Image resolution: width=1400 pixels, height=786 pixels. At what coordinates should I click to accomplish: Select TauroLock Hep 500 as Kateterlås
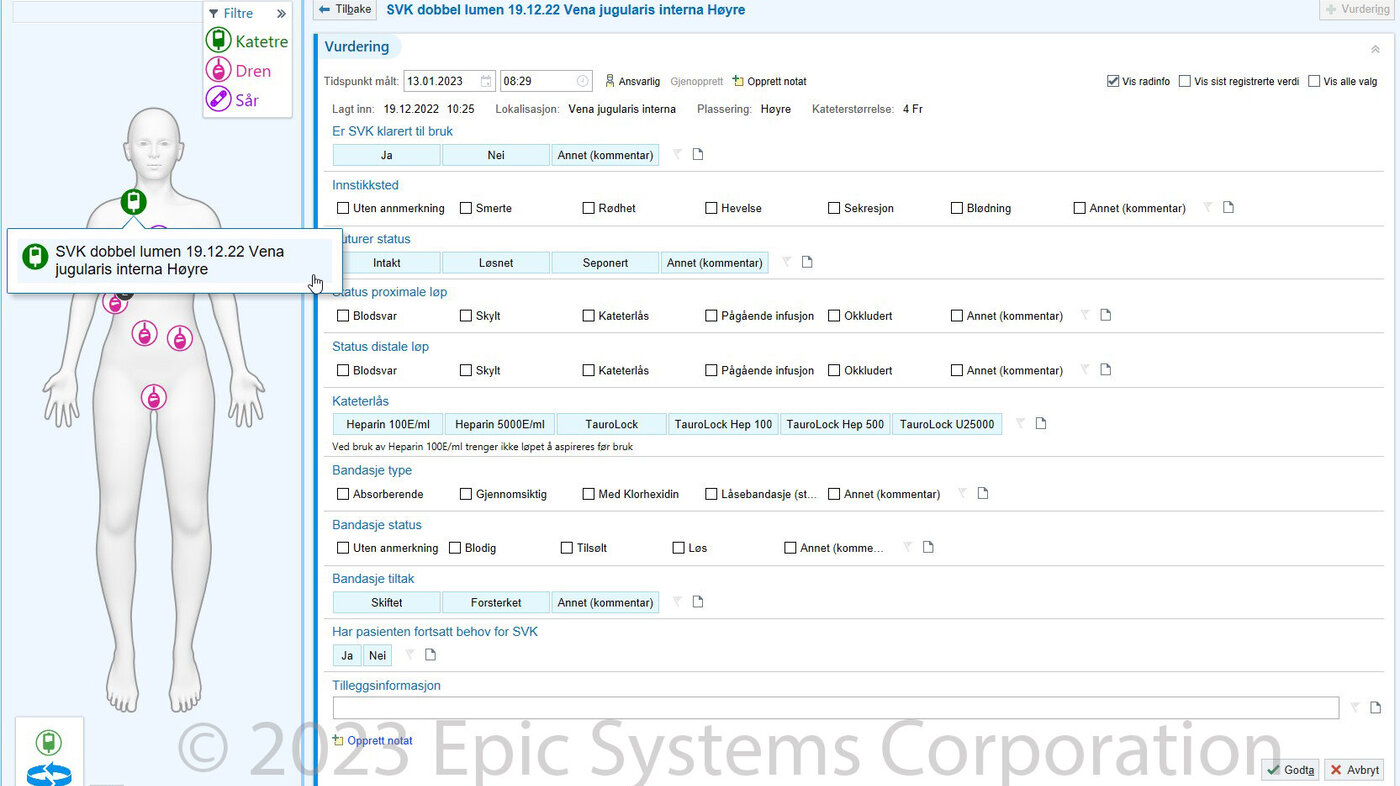pos(835,424)
